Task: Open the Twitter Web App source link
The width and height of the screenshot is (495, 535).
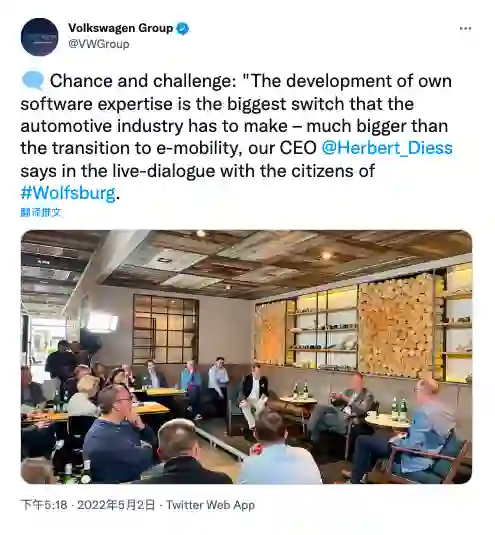Action: coord(210,505)
